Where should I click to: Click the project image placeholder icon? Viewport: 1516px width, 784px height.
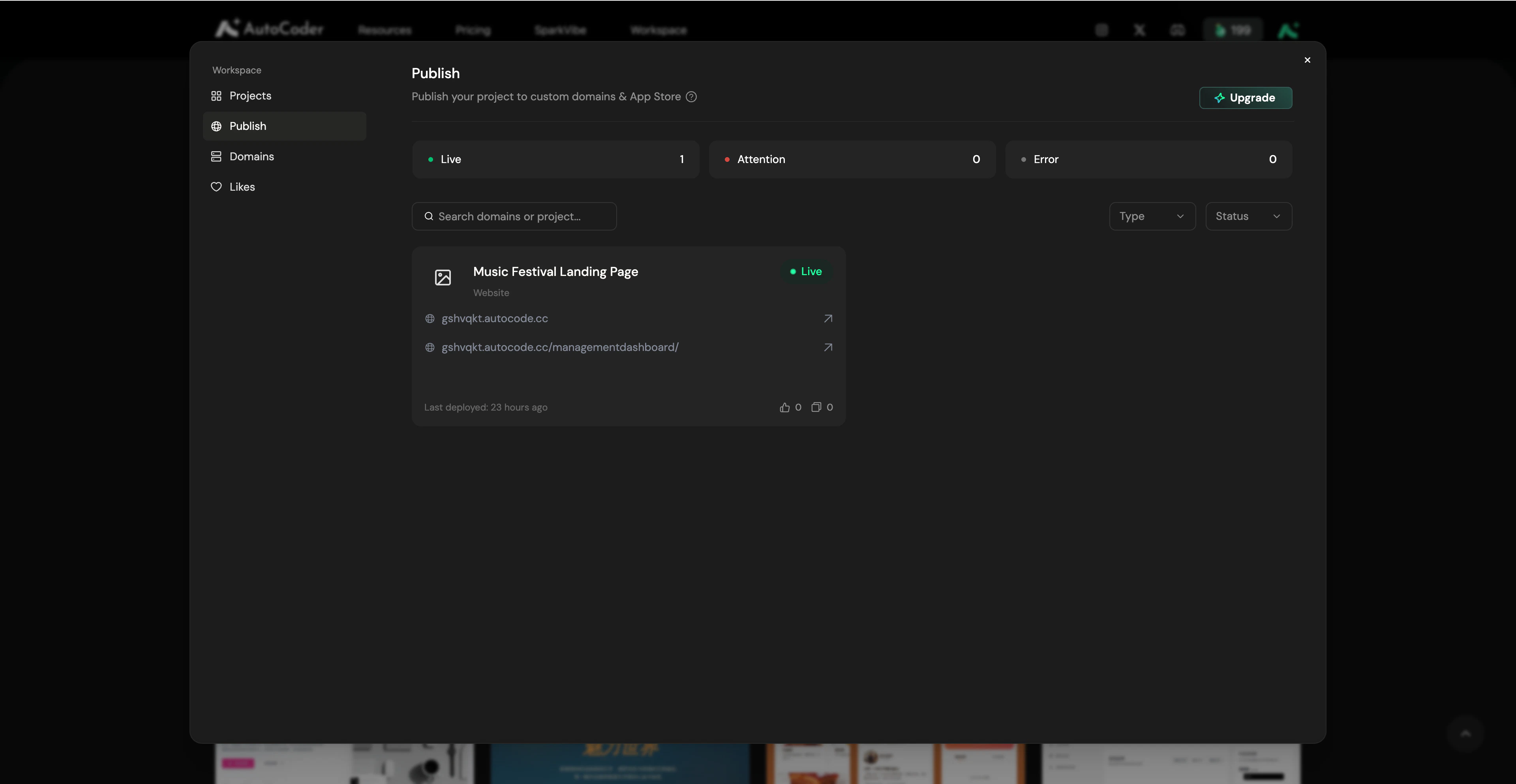pos(443,277)
